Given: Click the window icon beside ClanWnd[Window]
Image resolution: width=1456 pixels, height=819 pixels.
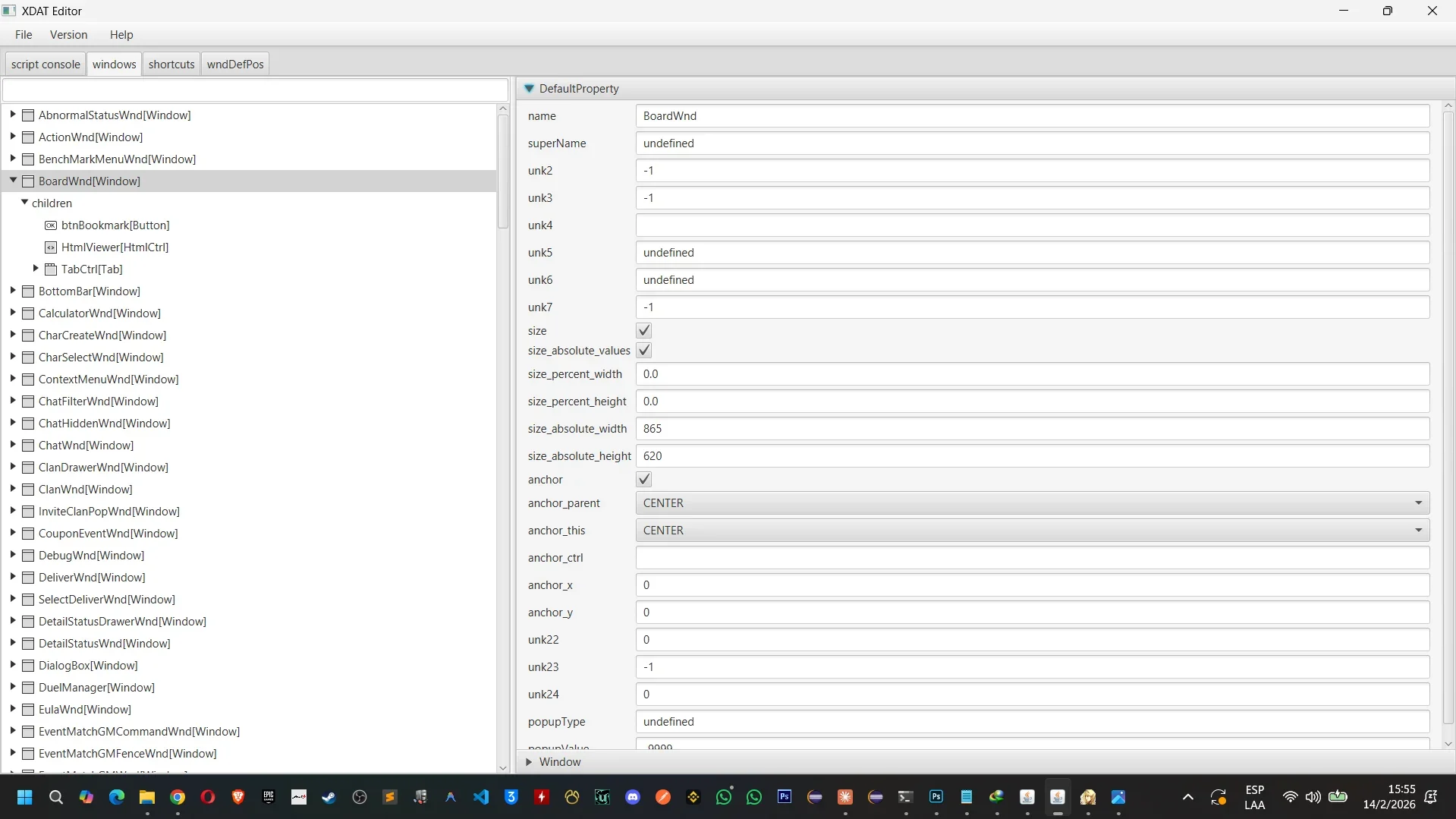Looking at the screenshot, I should point(28,490).
